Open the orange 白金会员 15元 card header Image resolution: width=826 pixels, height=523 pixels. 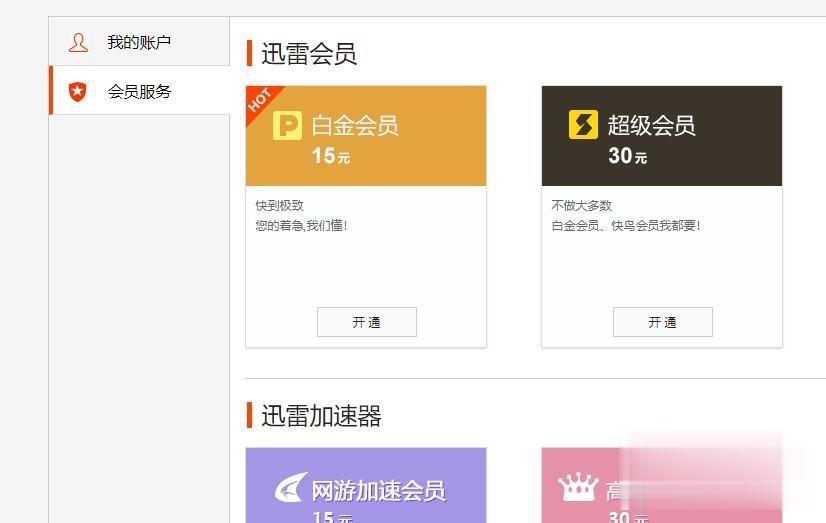[366, 136]
